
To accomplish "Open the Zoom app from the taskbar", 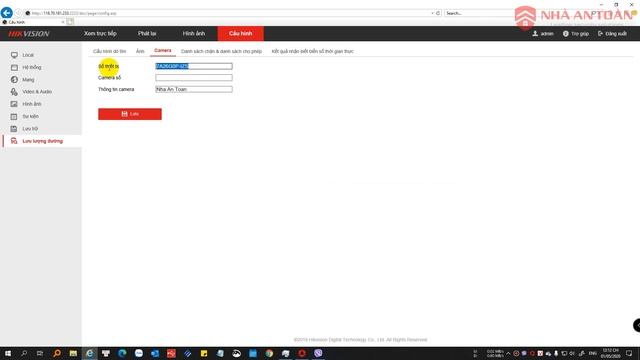I will tap(138, 353).
